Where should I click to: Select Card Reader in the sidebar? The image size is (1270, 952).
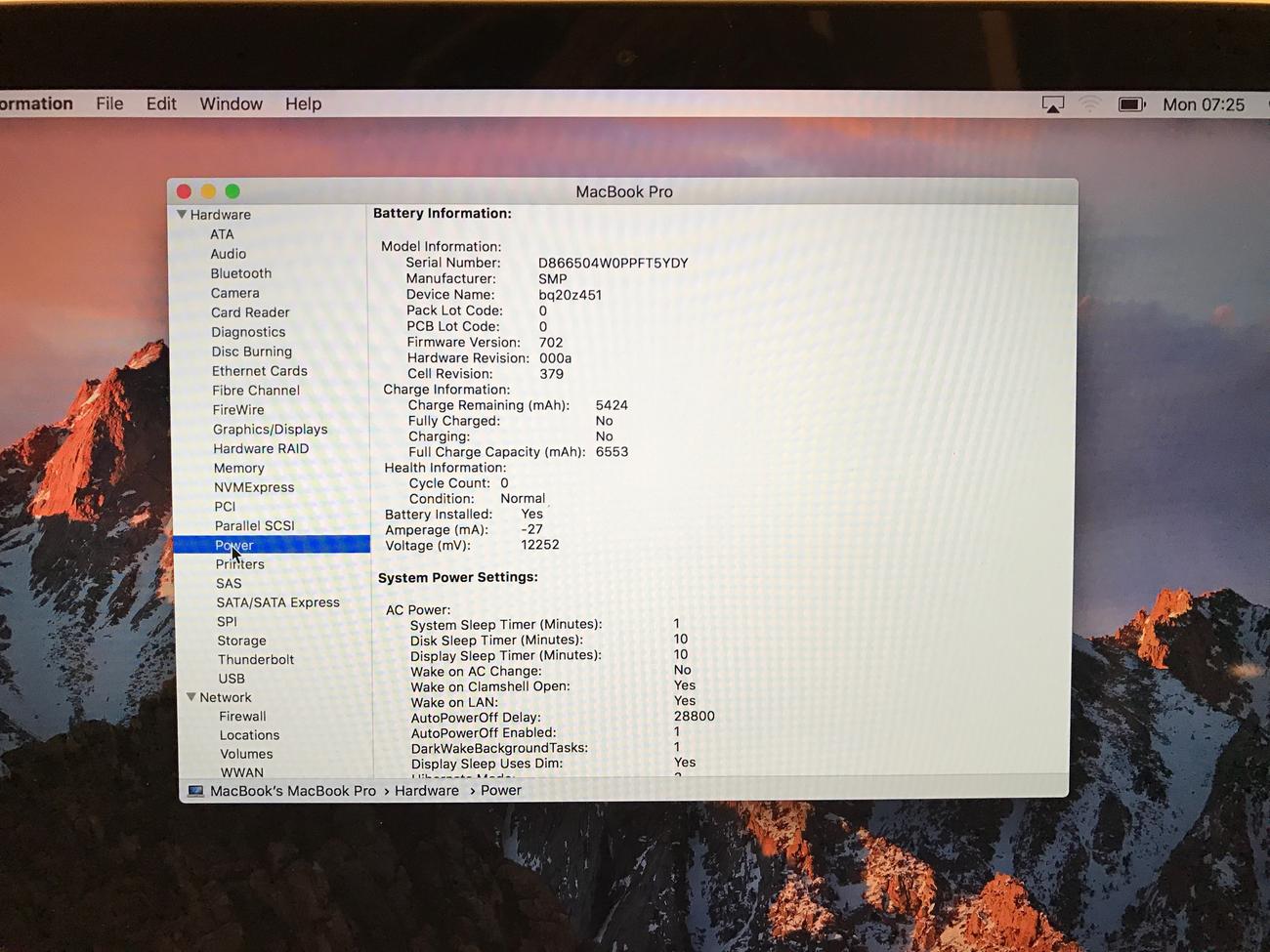[x=250, y=312]
